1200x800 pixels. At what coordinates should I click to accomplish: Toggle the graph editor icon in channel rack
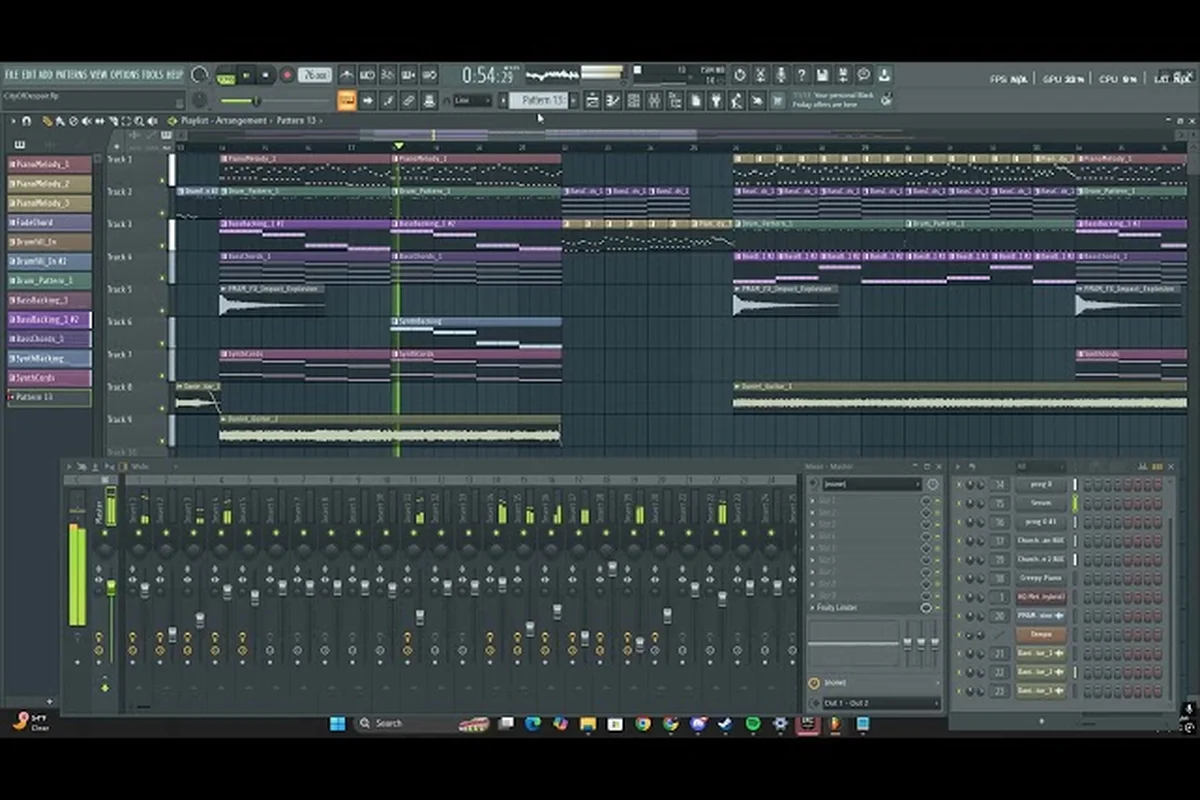point(1143,467)
